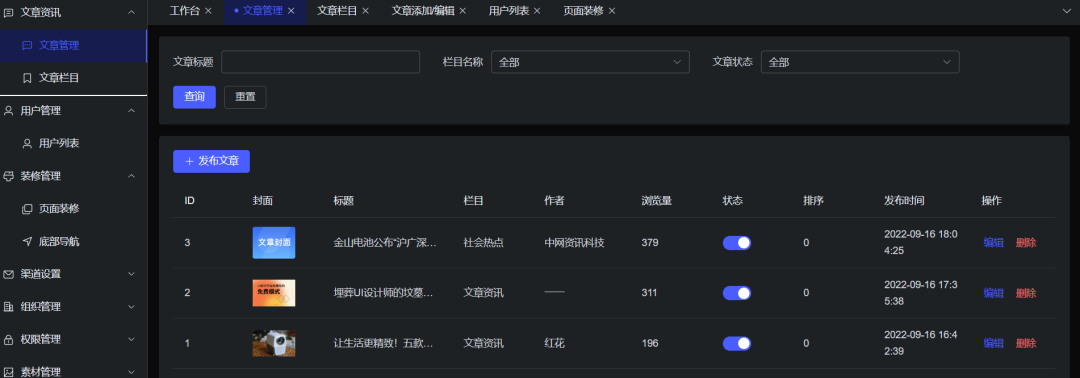Click the 权限管理 lock icon
The width and height of the screenshot is (1080, 378).
click(x=9, y=339)
